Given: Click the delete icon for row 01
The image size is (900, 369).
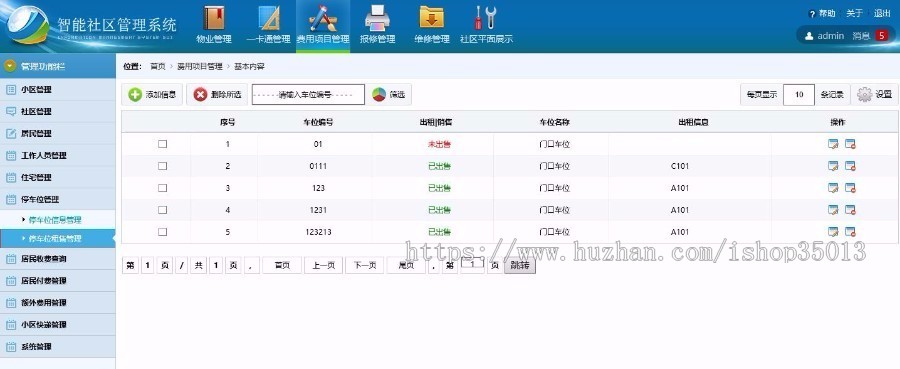Looking at the screenshot, I should pos(850,144).
